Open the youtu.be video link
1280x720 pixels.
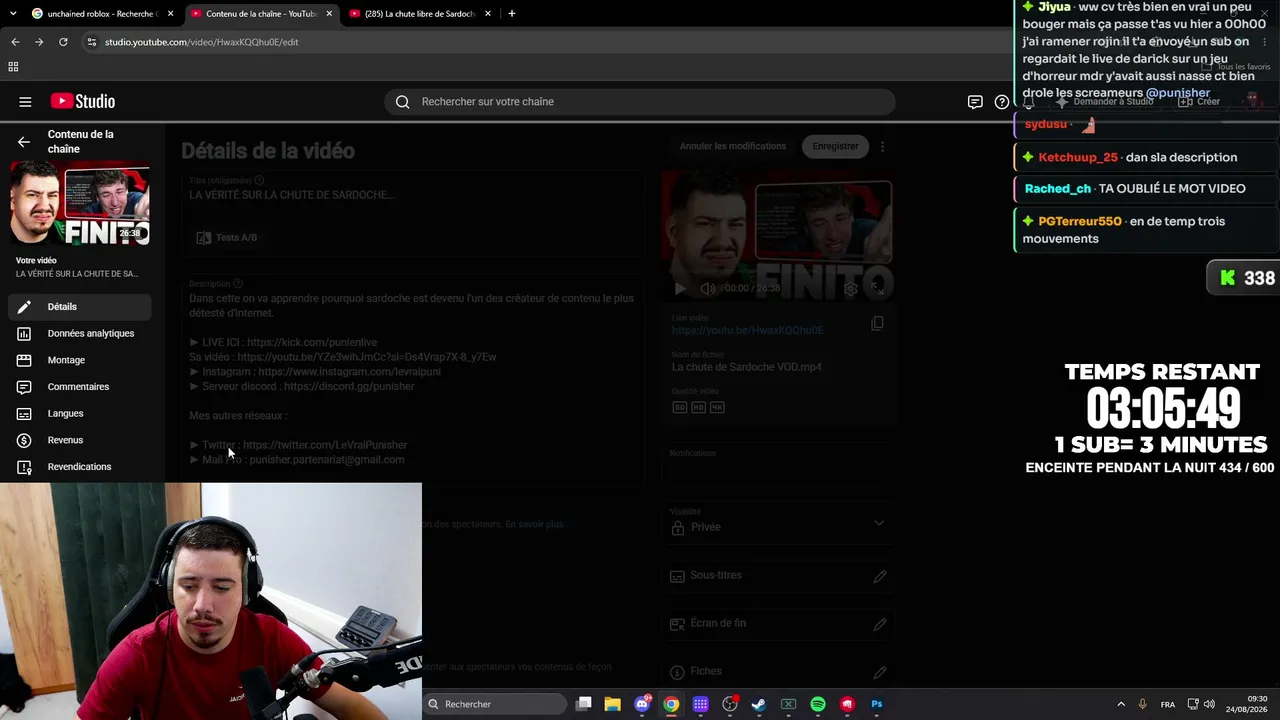click(747, 330)
